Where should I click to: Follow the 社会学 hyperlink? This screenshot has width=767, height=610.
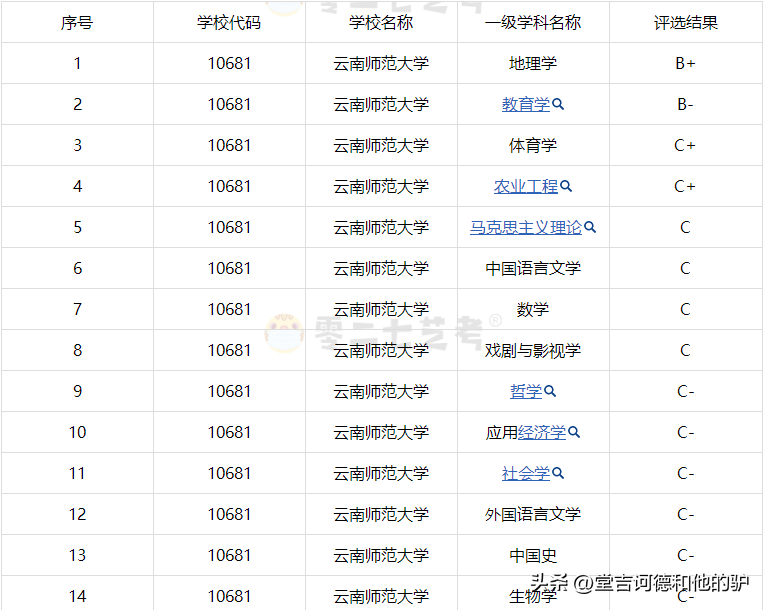point(526,474)
